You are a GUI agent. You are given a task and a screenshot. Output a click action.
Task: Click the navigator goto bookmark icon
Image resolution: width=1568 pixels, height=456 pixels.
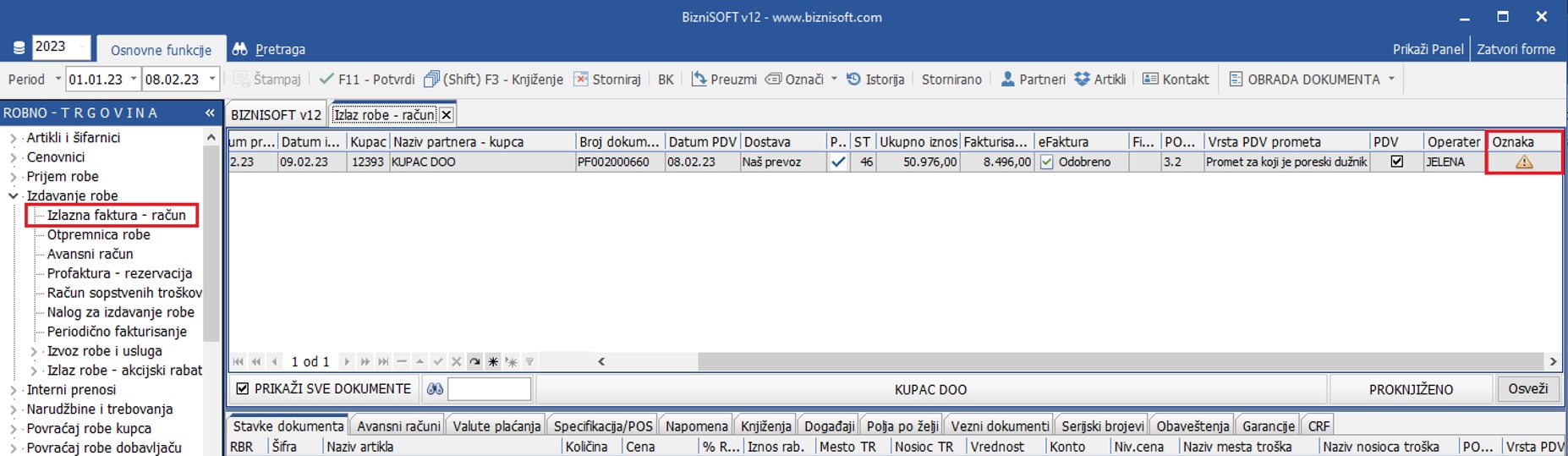coord(511,361)
